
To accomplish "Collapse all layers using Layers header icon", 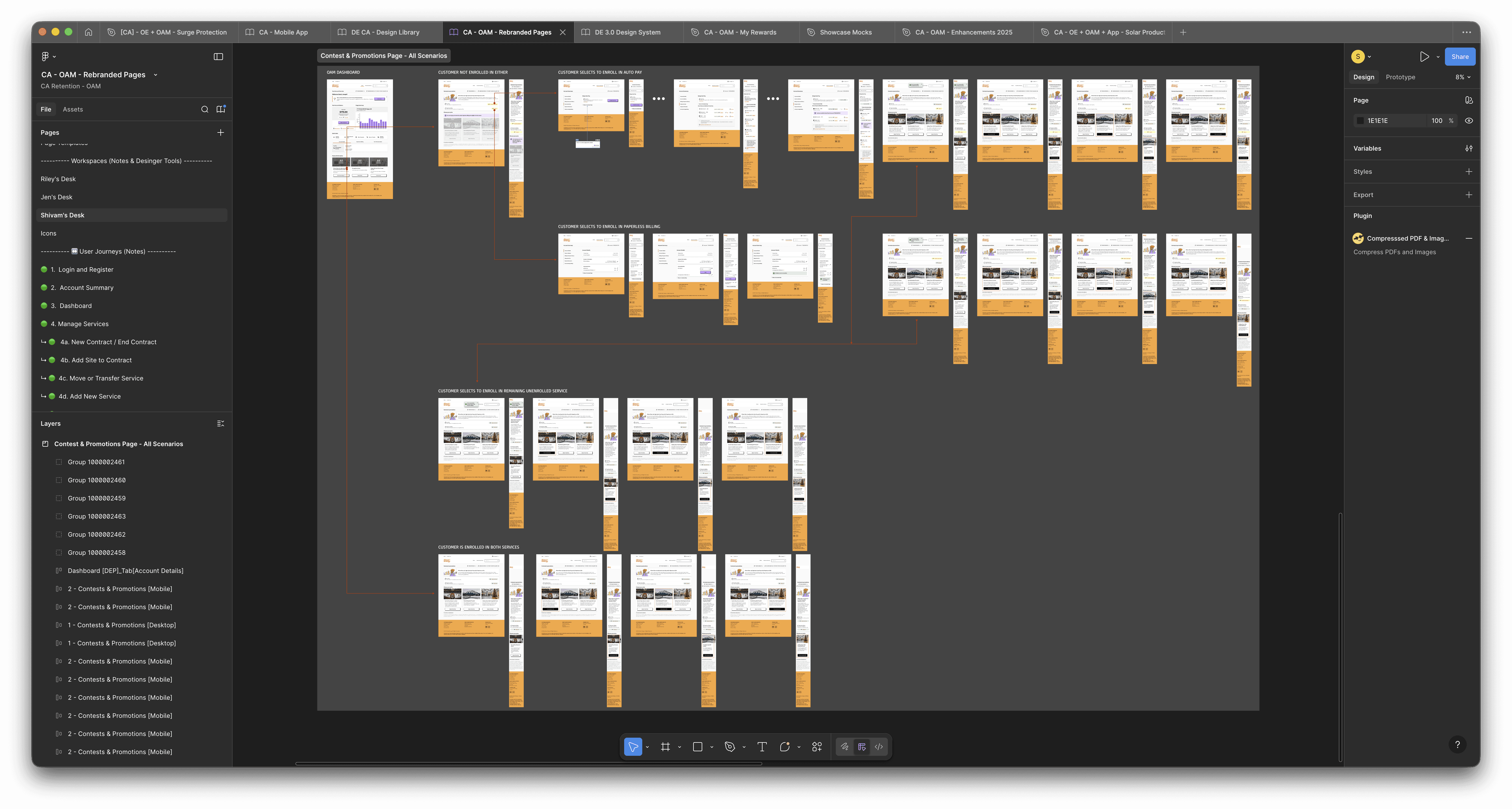I will [221, 423].
